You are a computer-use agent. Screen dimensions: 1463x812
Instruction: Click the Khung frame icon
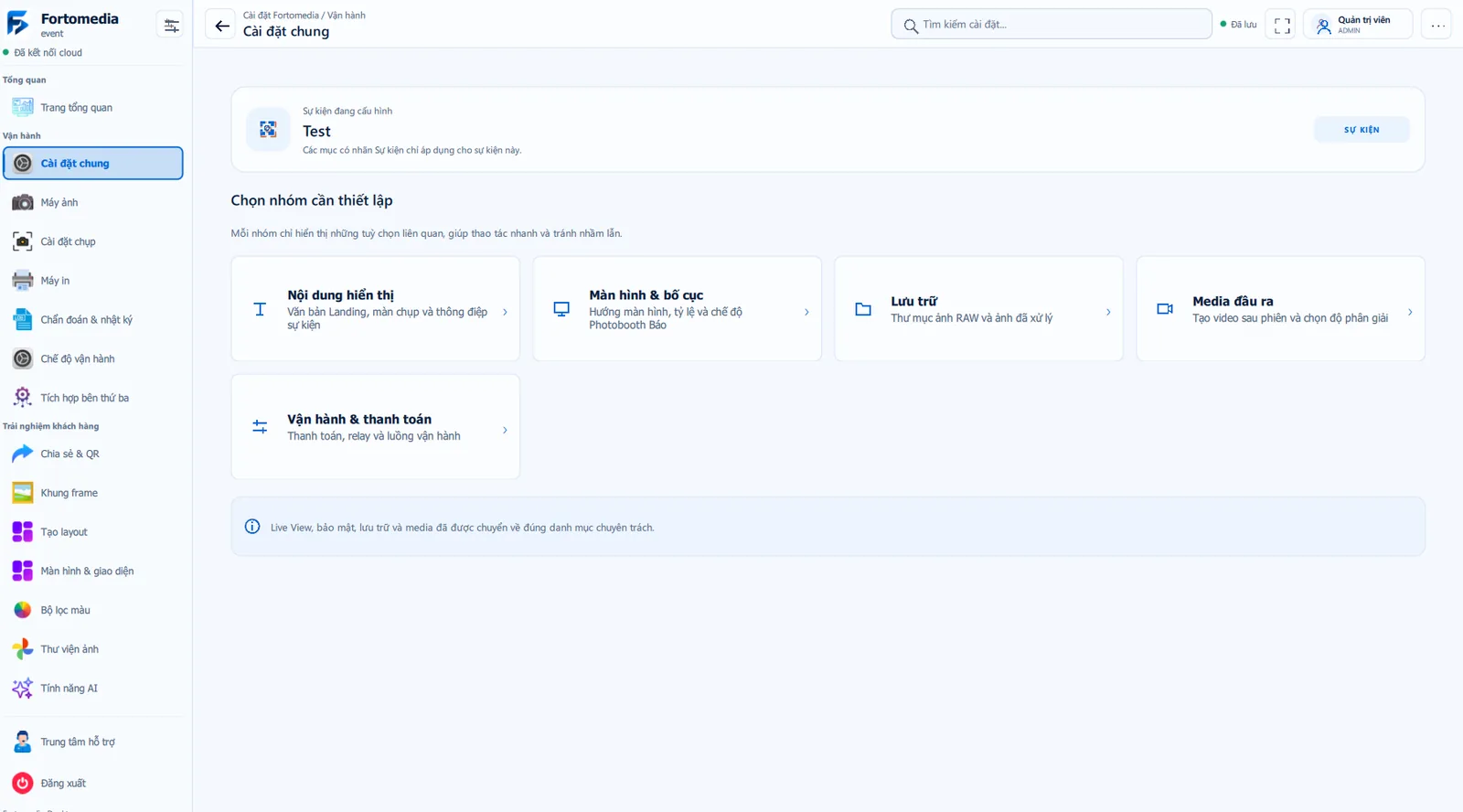pyautogui.click(x=23, y=493)
